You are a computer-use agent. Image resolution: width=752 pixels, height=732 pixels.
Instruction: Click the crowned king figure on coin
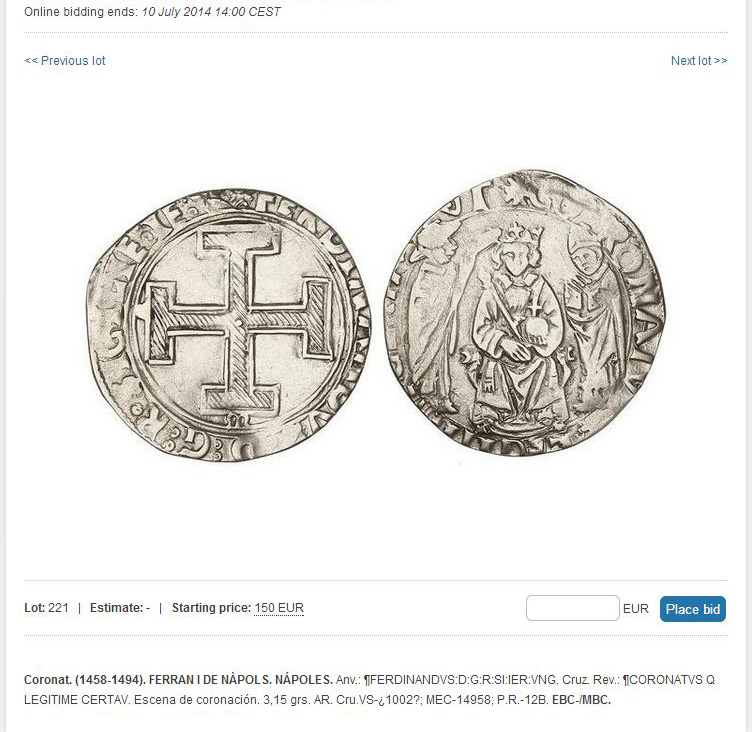(x=520, y=321)
